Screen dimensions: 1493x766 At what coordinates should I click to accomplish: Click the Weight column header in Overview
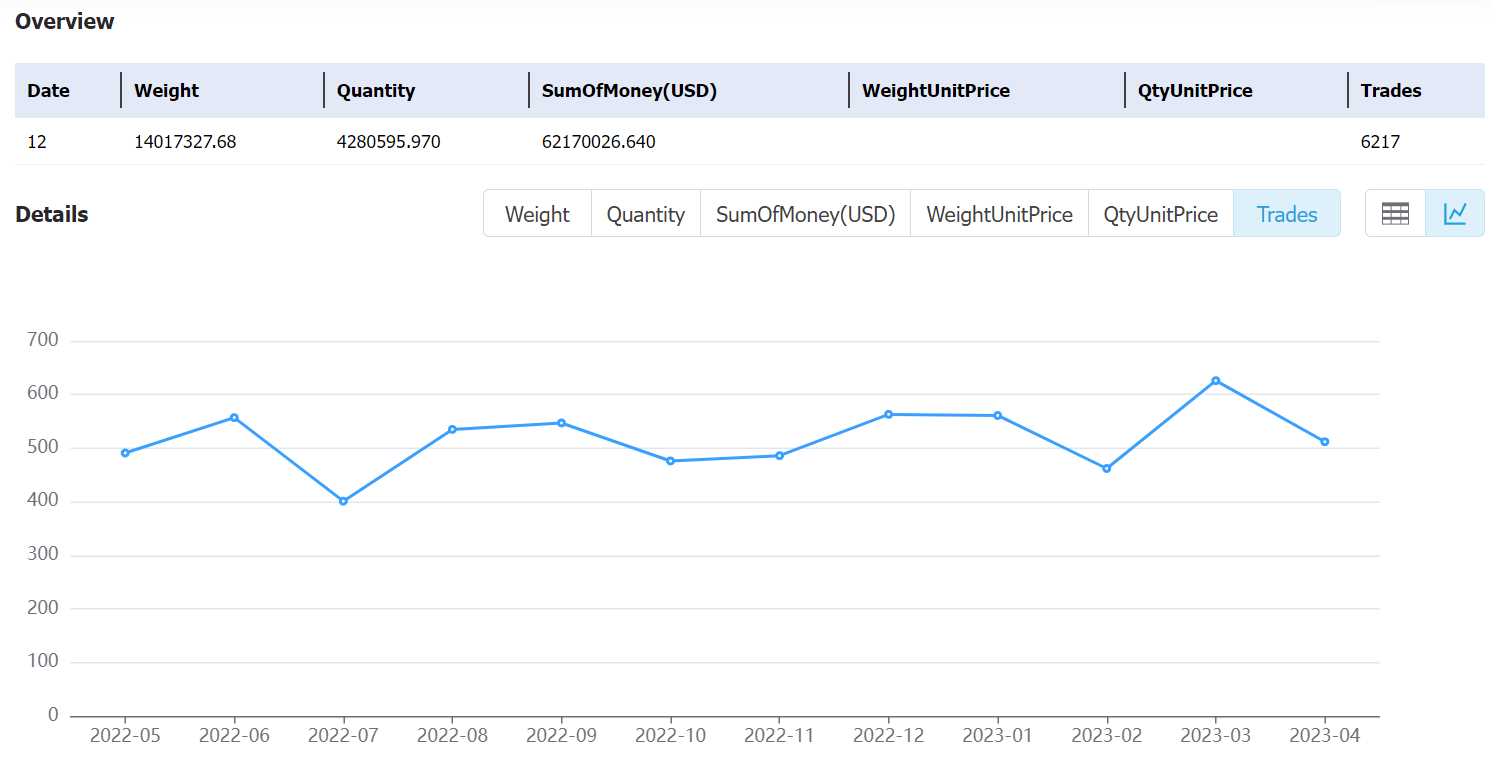[x=167, y=90]
